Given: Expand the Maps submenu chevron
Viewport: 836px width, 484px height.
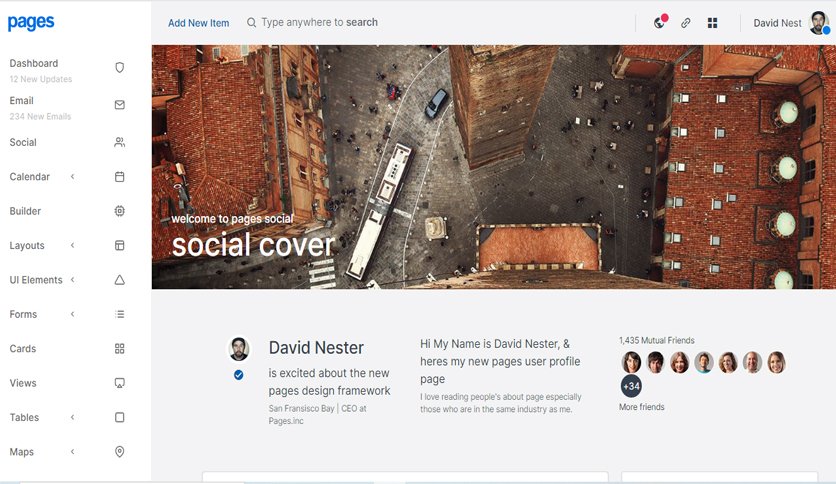Looking at the screenshot, I should point(73,451).
